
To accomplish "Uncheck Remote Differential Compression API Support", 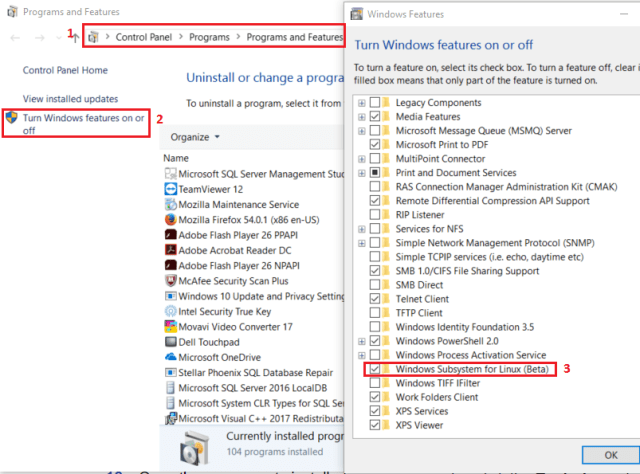I will pyautogui.click(x=375, y=200).
